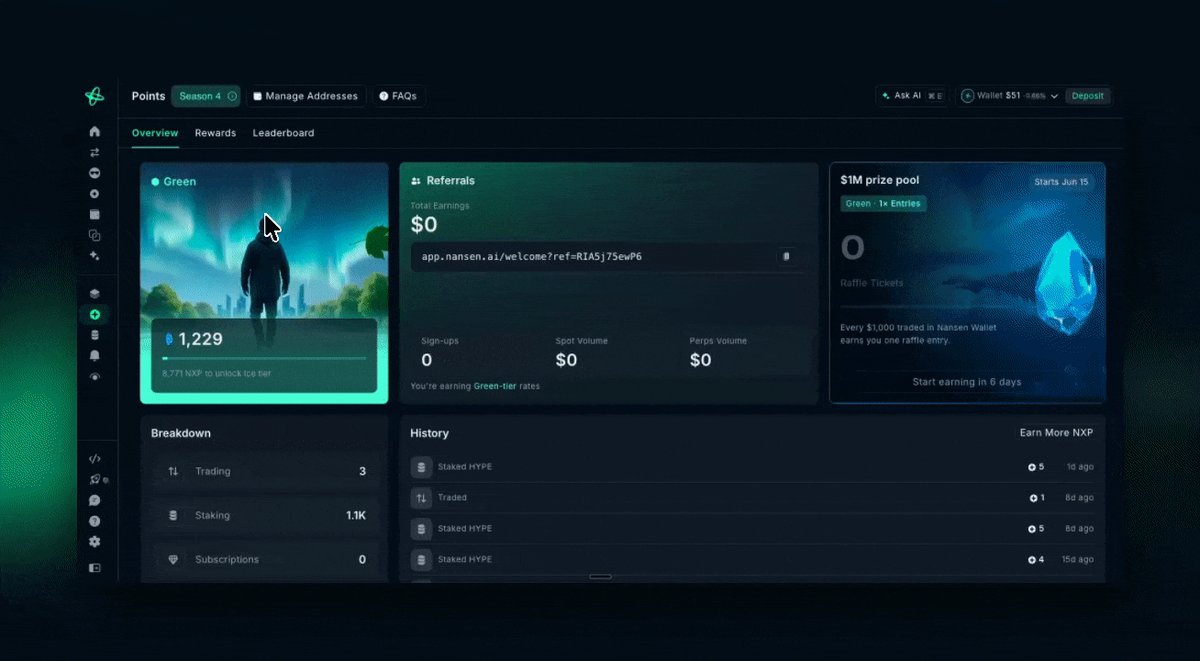Click the Traded row 8d ago timestamp
The width and height of the screenshot is (1200, 661).
1080,497
